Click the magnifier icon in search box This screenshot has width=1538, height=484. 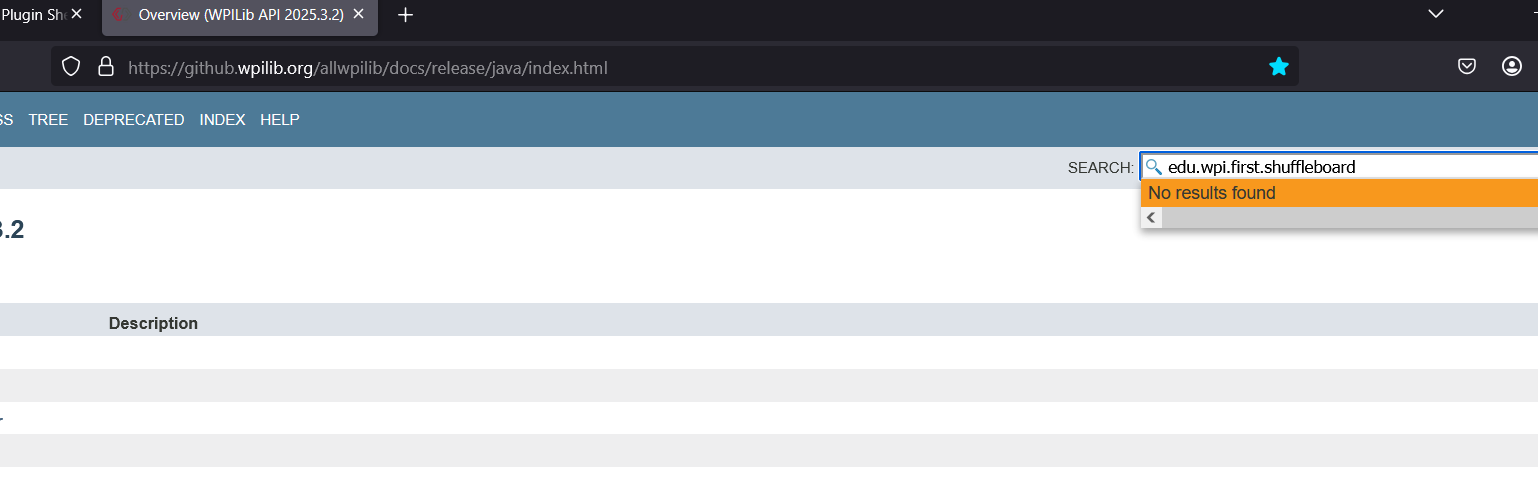tap(1154, 167)
